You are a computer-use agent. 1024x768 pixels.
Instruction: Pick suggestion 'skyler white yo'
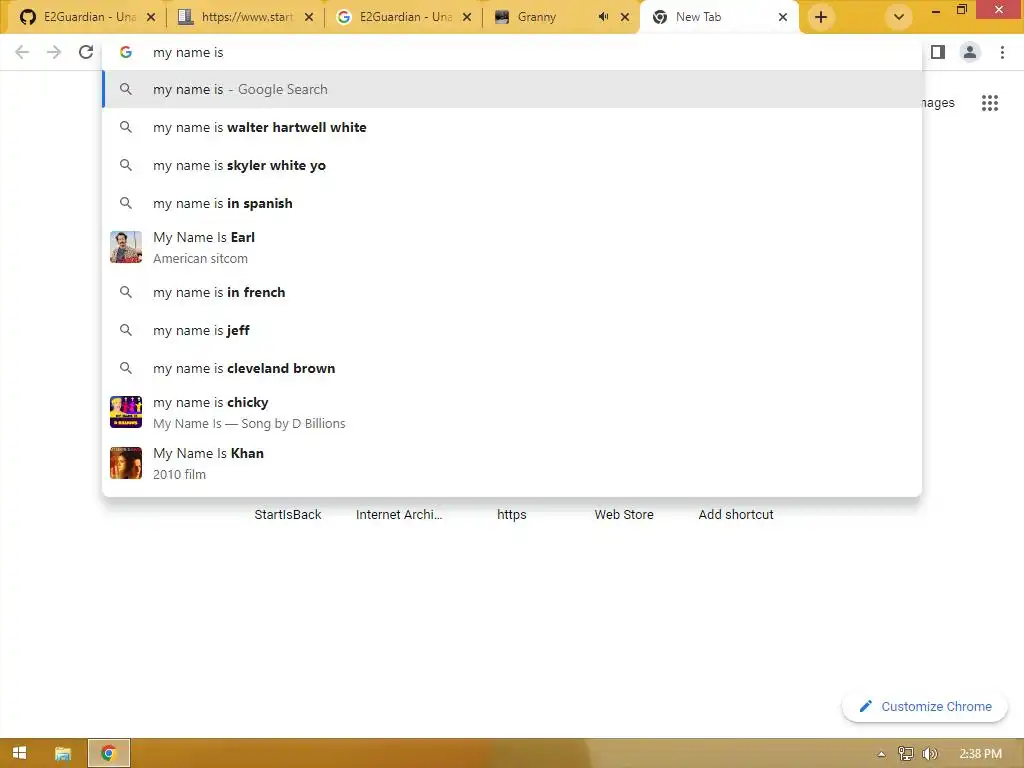(x=512, y=165)
